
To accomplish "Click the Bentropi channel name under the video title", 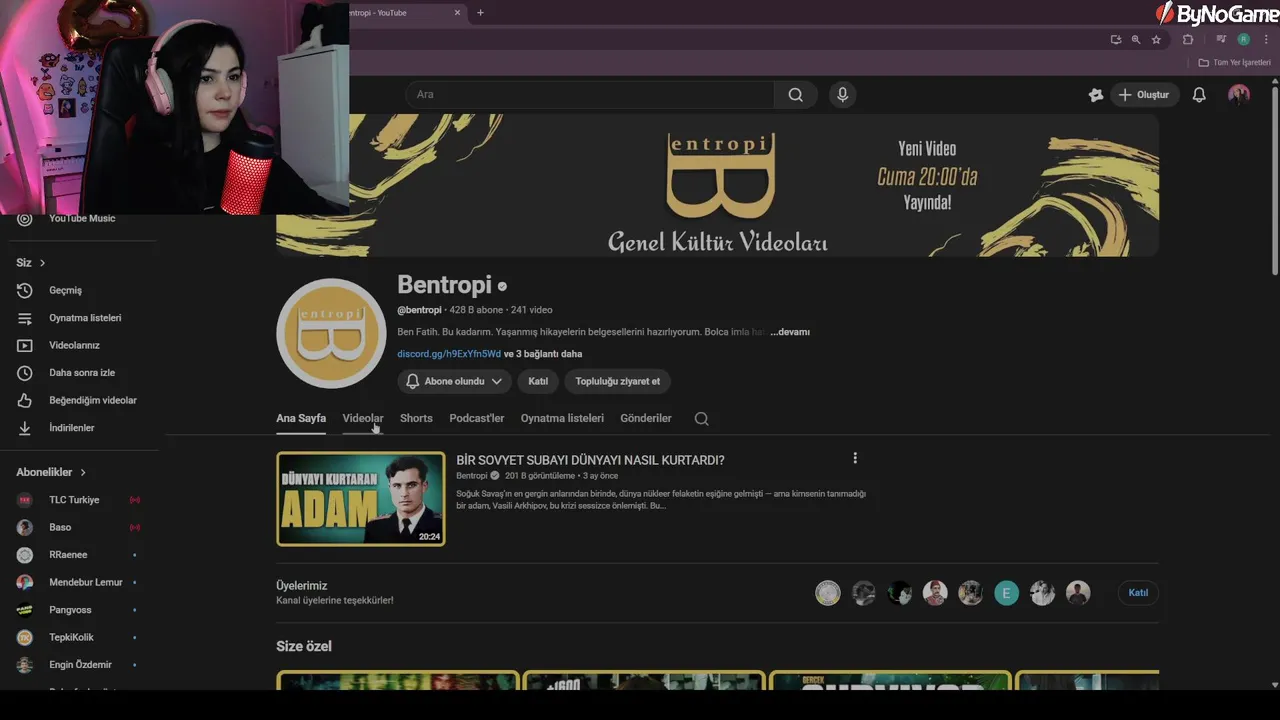I will pos(471,476).
